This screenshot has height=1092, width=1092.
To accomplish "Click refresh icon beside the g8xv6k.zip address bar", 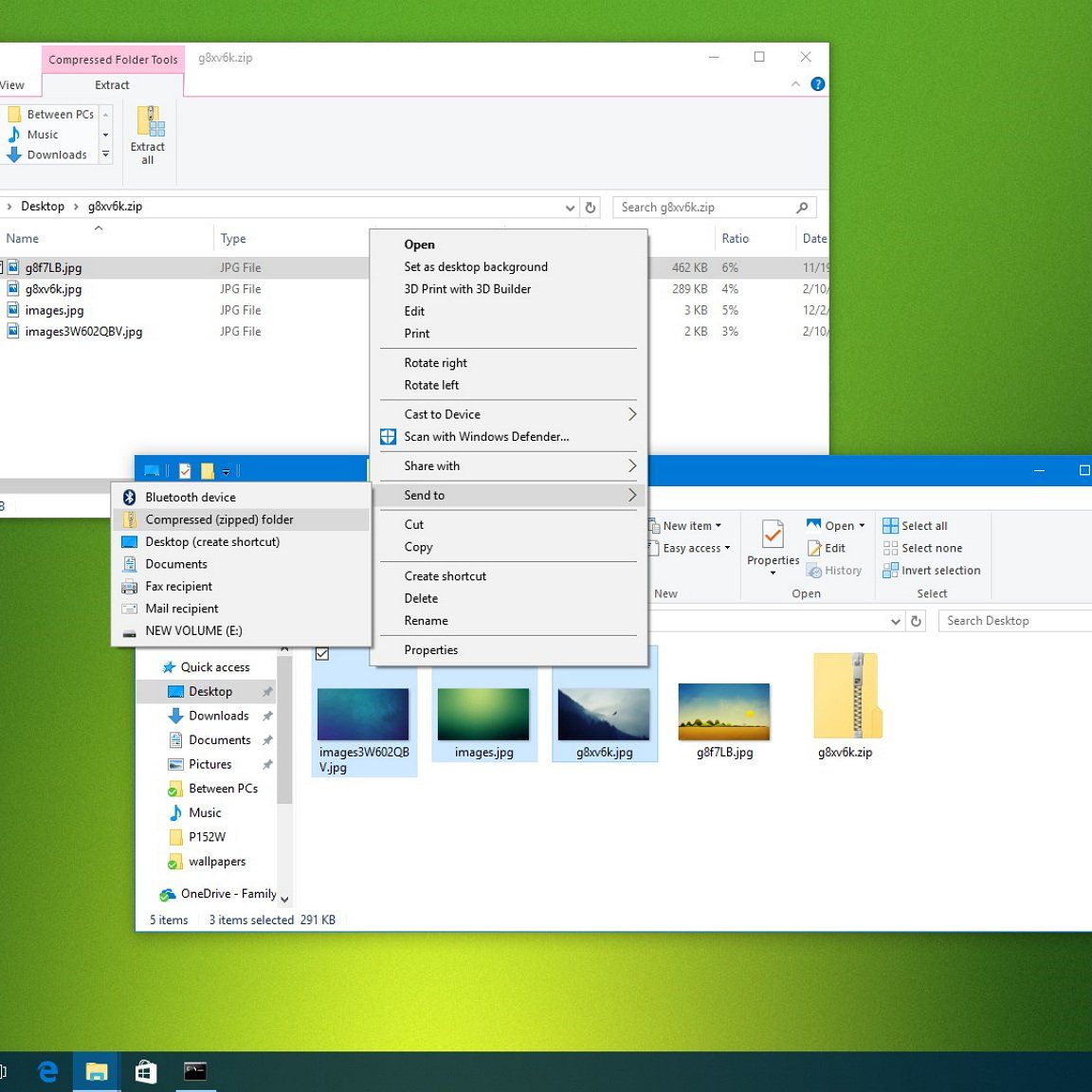I will pos(591,208).
